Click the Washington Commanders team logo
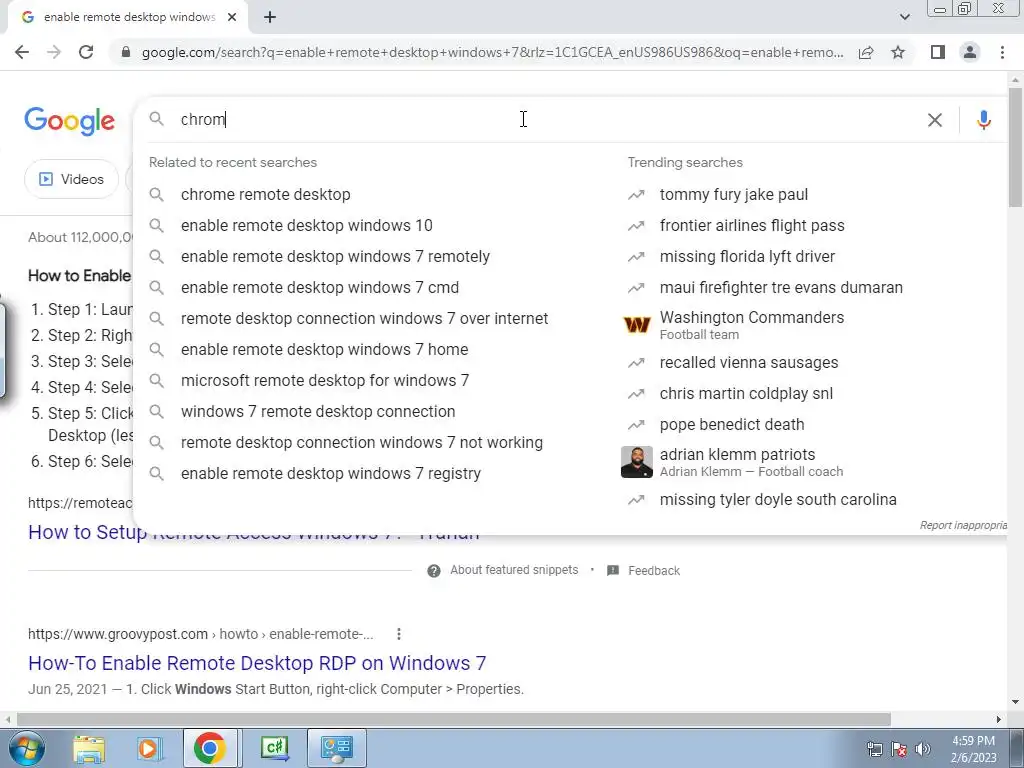The width and height of the screenshot is (1024, 768). 637,325
